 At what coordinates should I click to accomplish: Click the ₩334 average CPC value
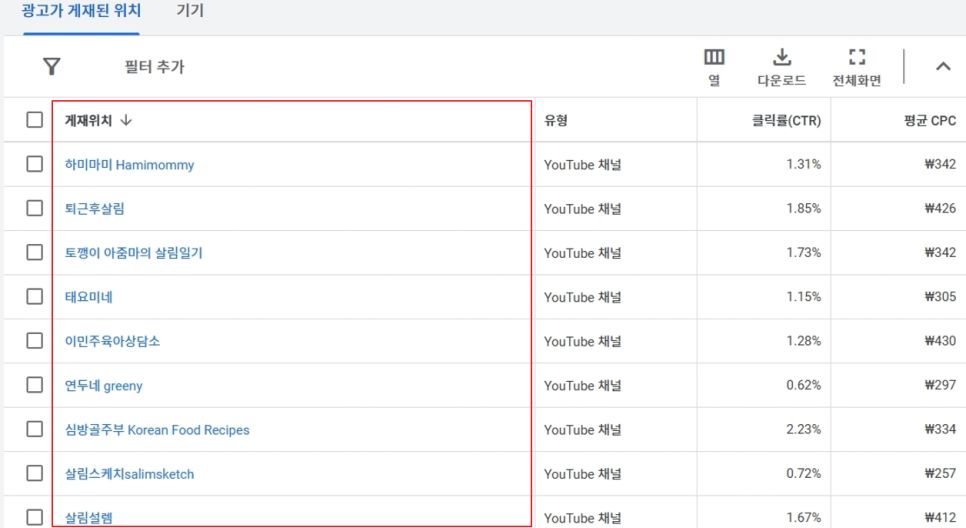pos(940,429)
